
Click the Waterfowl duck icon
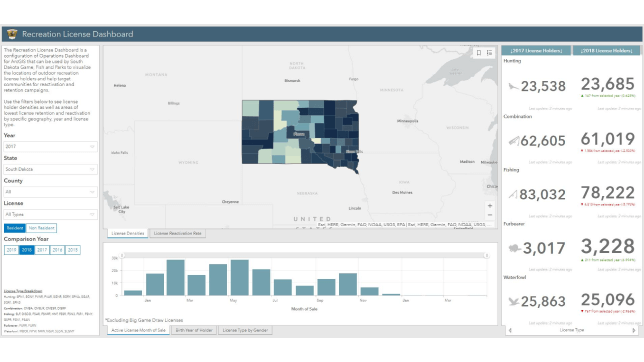(514, 302)
